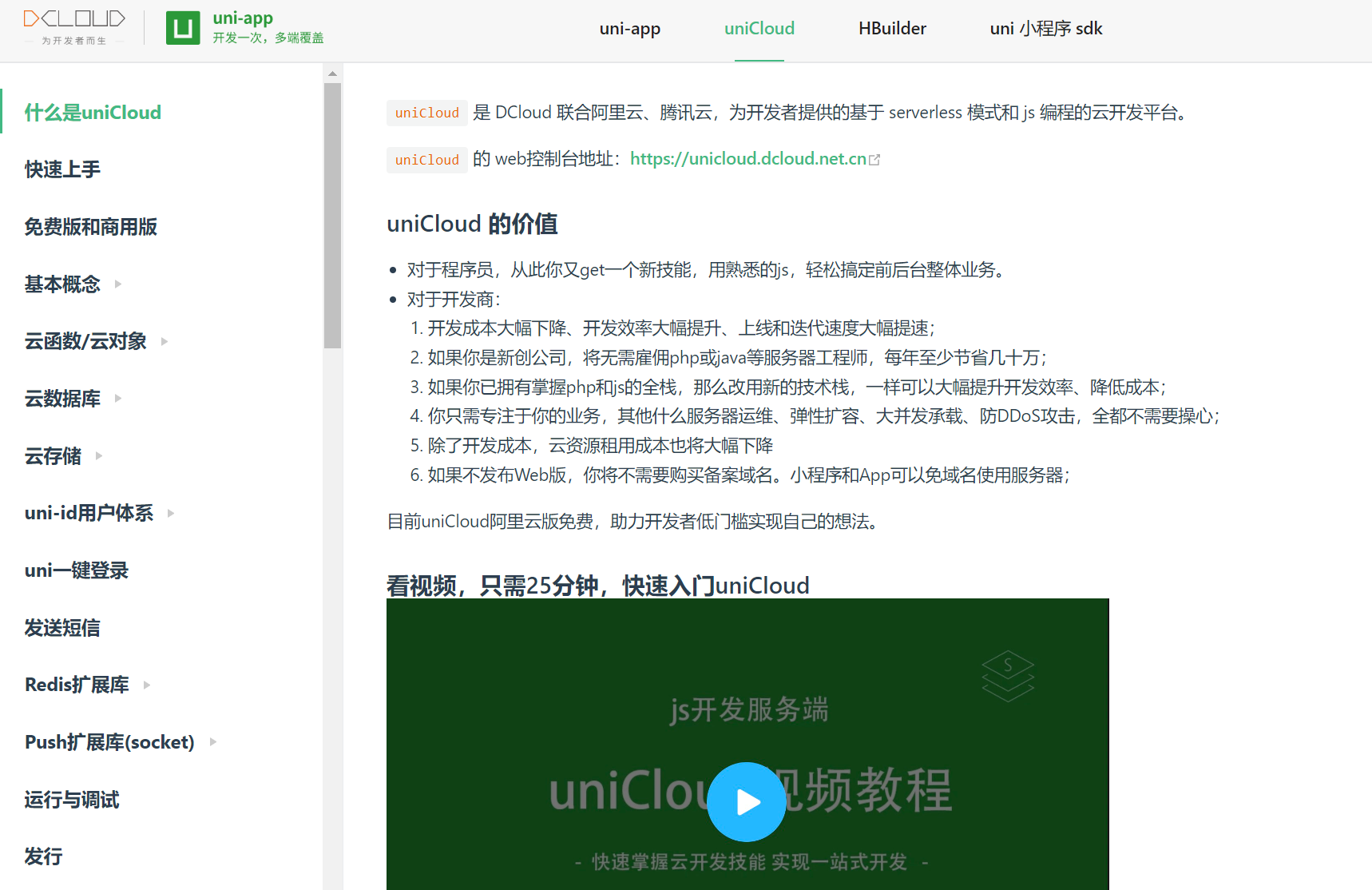Expand the 云数据库 section arrow

click(118, 398)
